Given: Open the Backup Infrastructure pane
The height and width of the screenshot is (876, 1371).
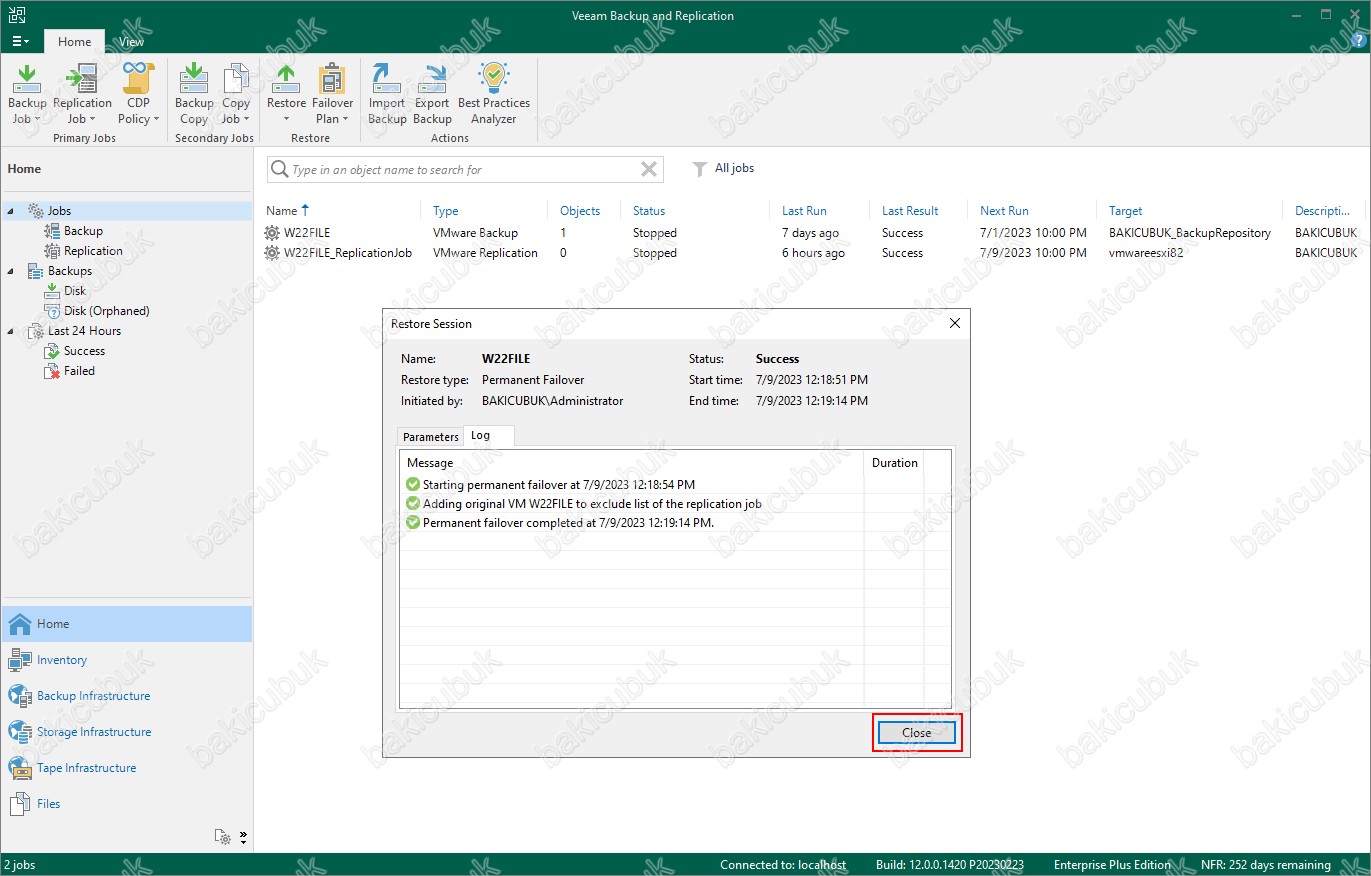Looking at the screenshot, I should 126,696.
